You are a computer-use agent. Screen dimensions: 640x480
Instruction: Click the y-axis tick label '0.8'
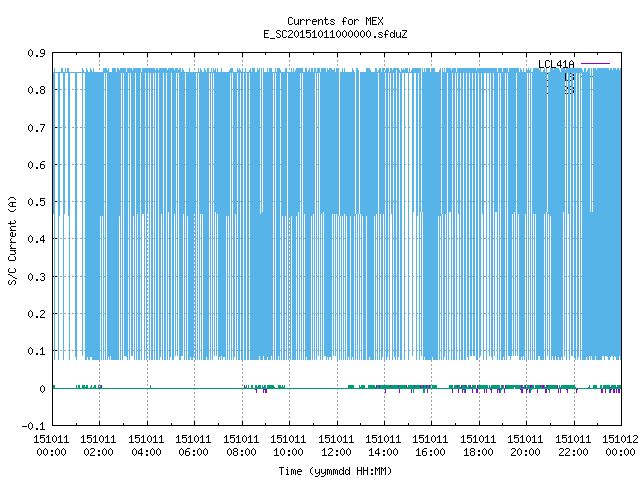36,90
